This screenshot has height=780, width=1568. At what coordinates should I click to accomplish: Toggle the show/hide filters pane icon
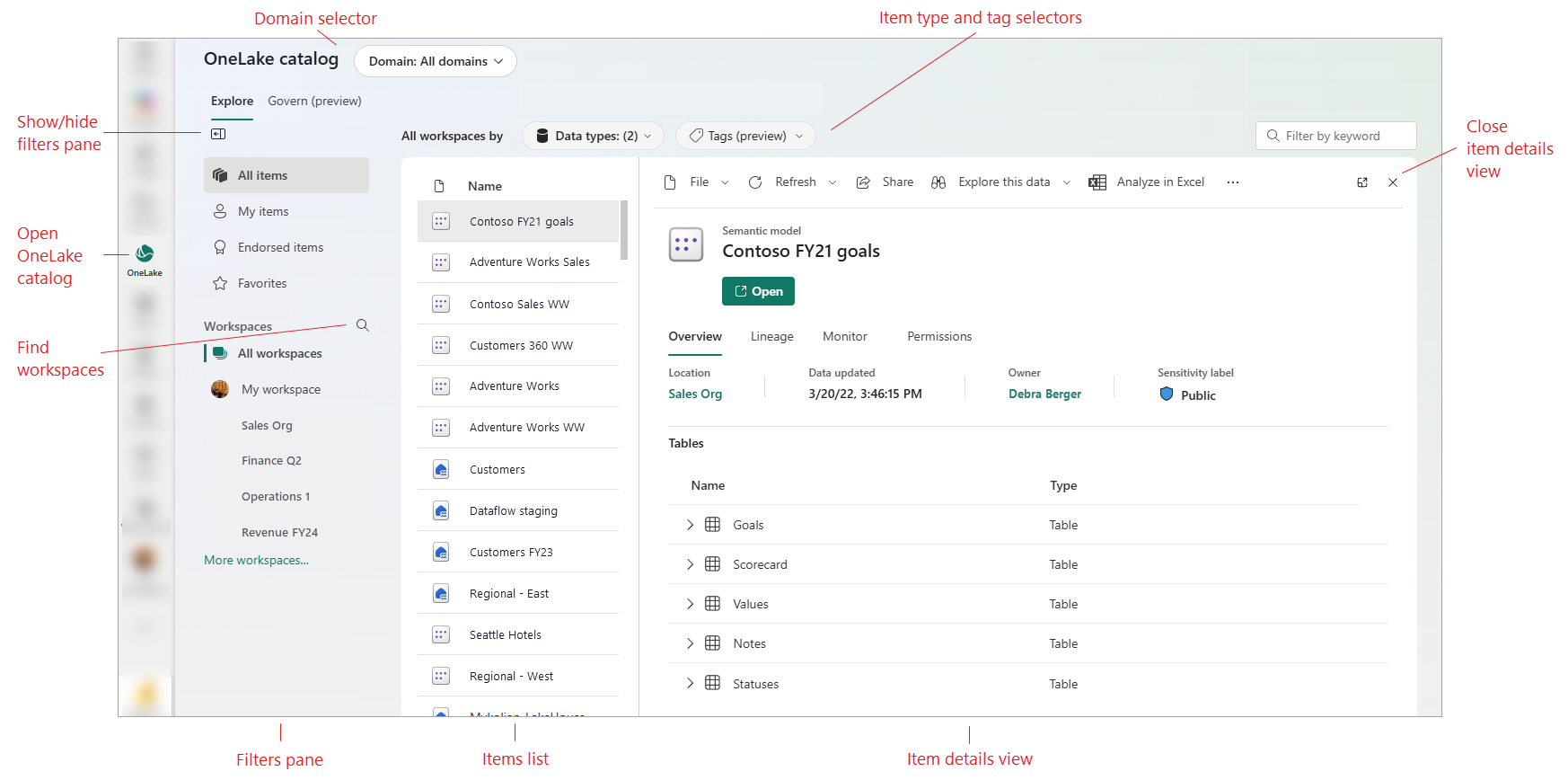tap(218, 134)
